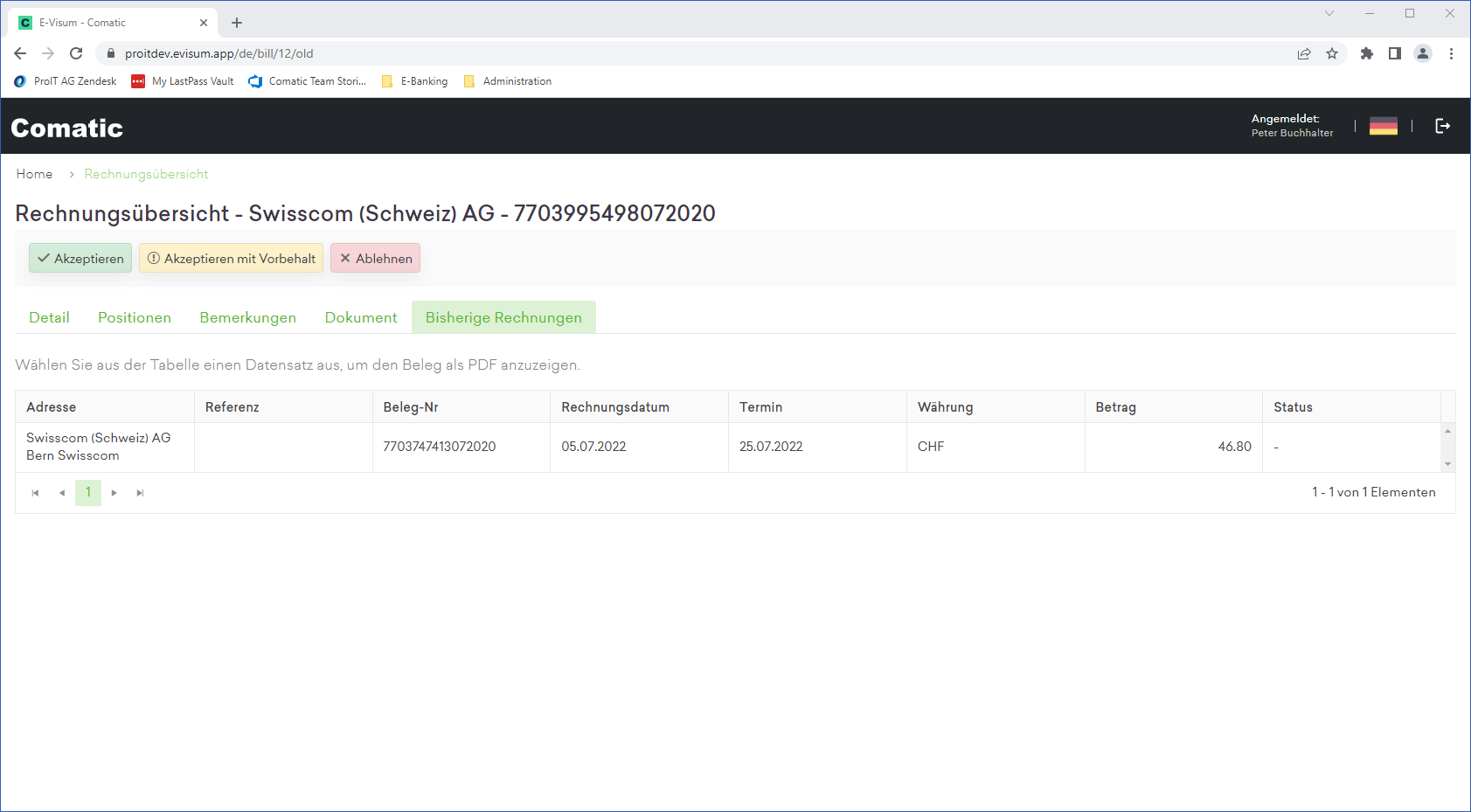View site information lock icon
This screenshot has width=1471, height=812.
[110, 53]
